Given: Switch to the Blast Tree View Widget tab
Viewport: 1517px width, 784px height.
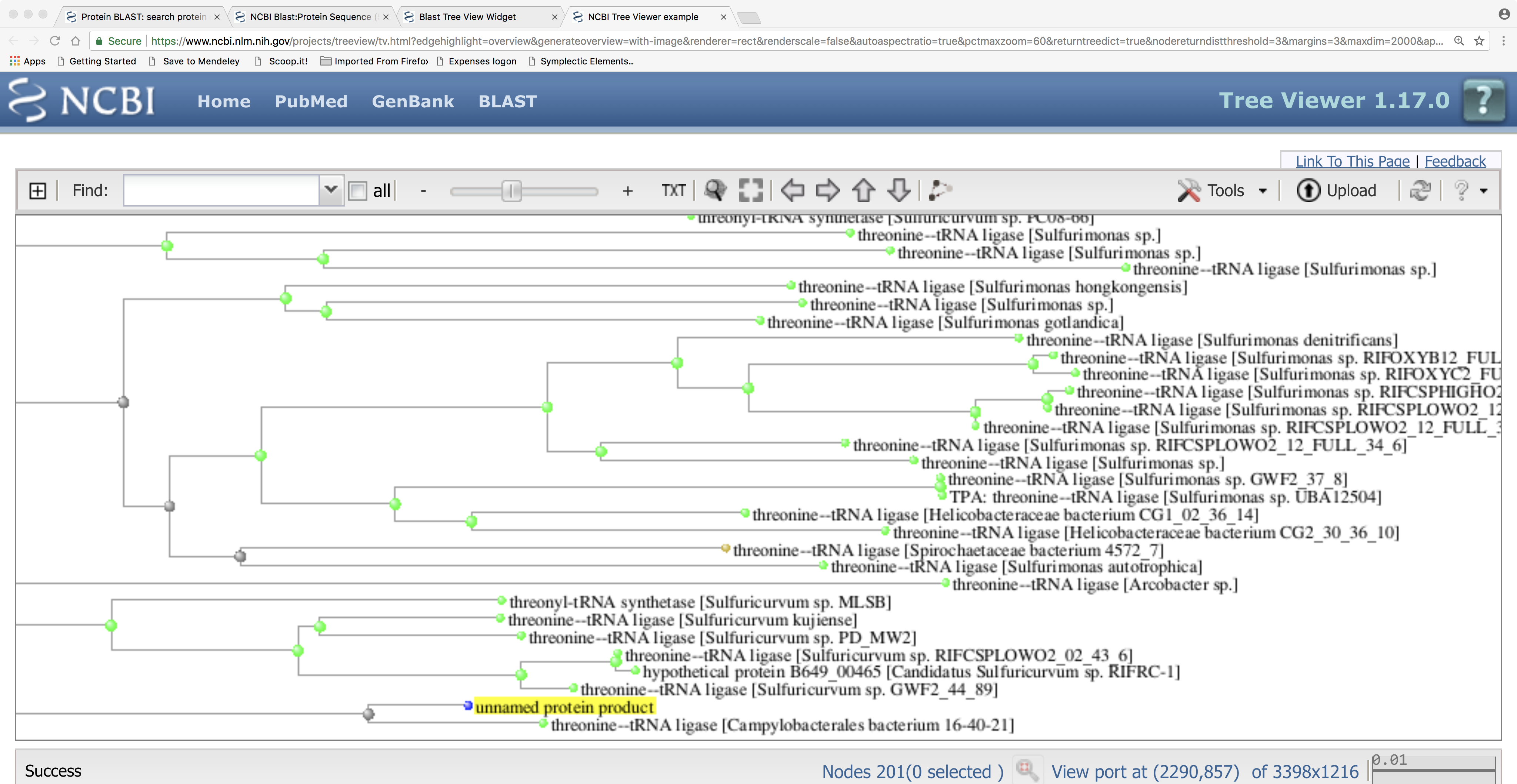Looking at the screenshot, I should [x=467, y=17].
